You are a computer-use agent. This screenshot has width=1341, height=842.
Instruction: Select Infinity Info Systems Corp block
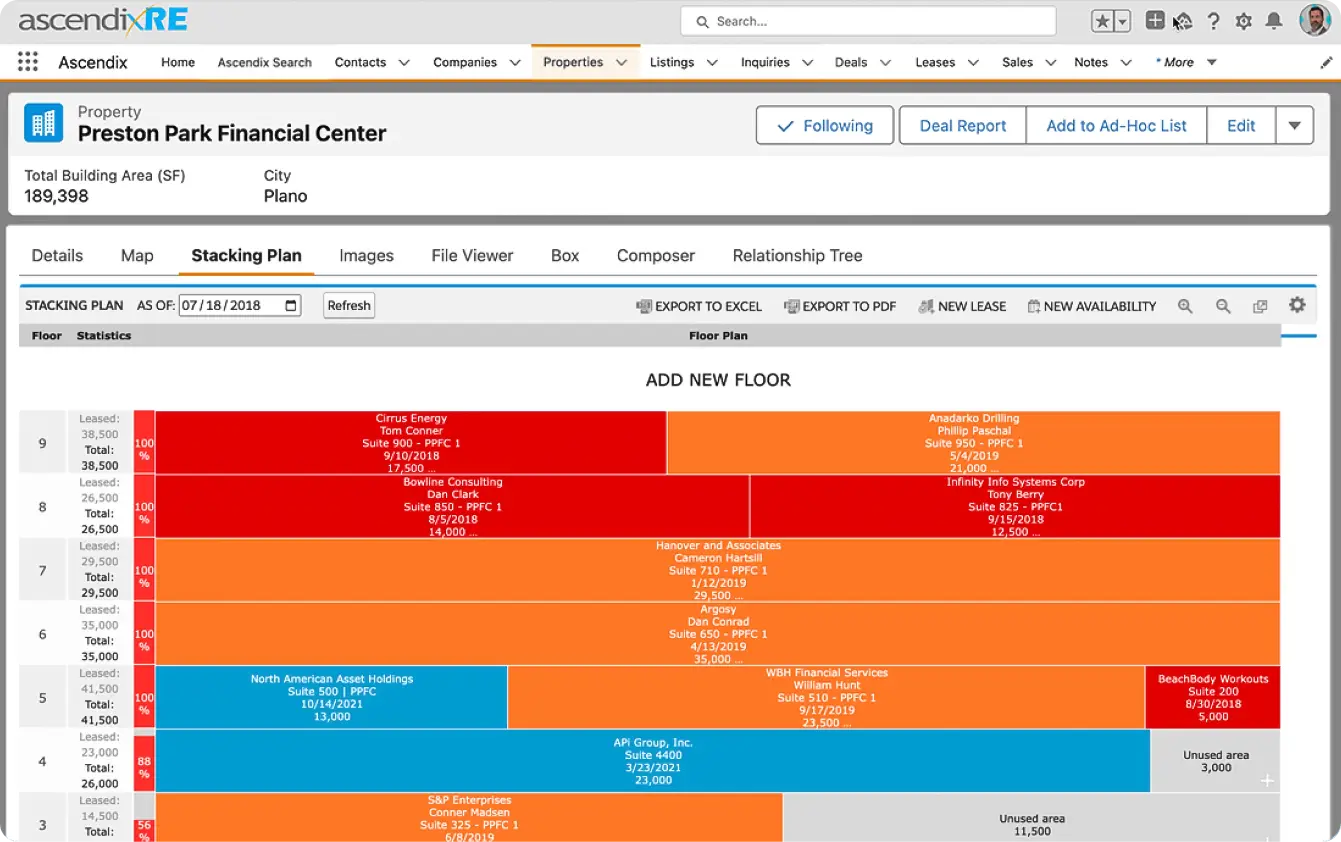point(1015,506)
